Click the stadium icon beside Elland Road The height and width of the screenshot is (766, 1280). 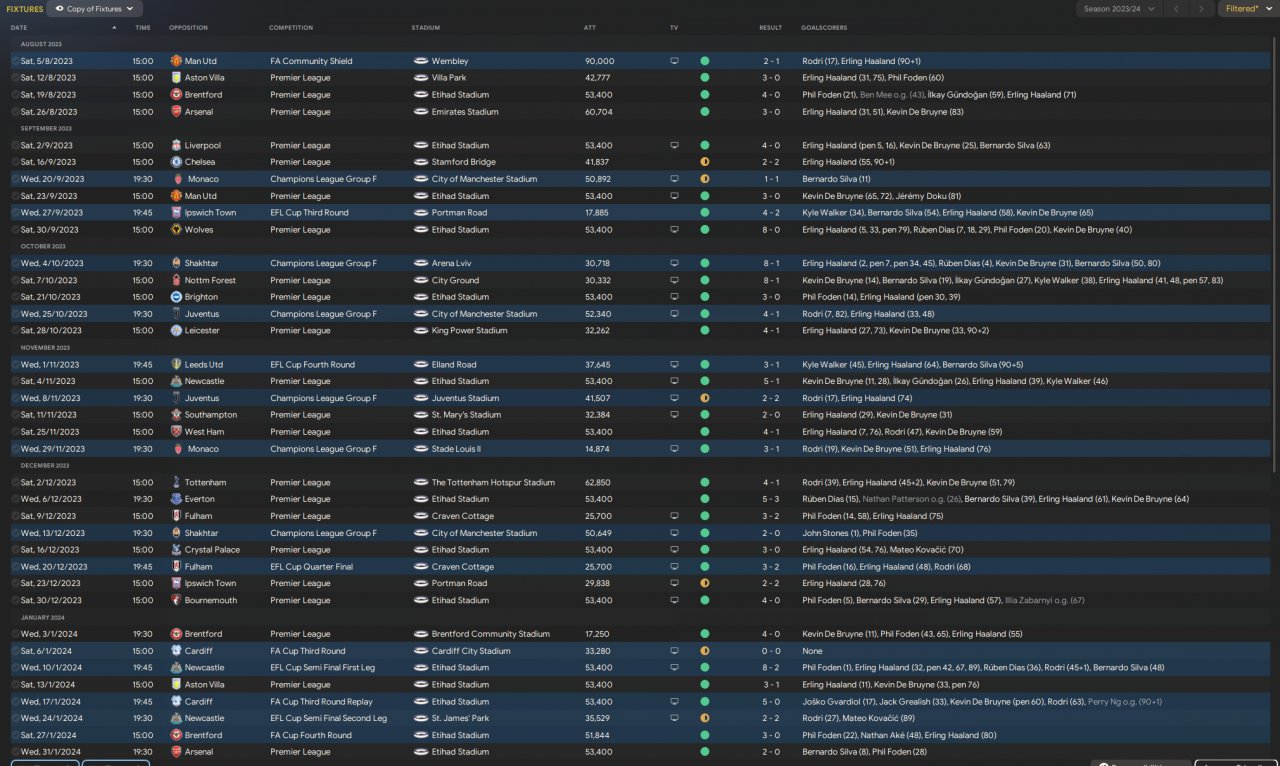[420, 365]
